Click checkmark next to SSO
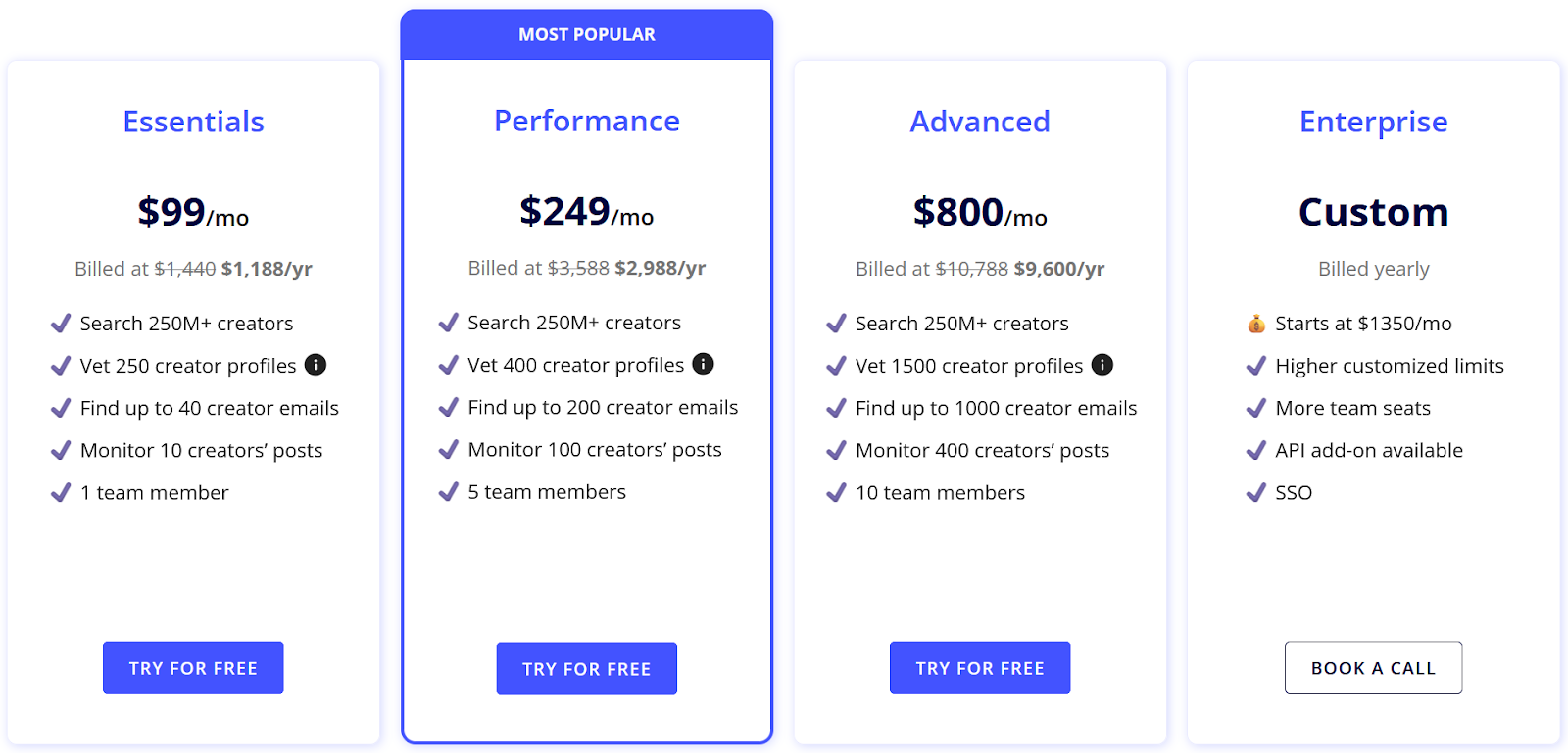Screen dimensions: 1568x753 (1256, 492)
